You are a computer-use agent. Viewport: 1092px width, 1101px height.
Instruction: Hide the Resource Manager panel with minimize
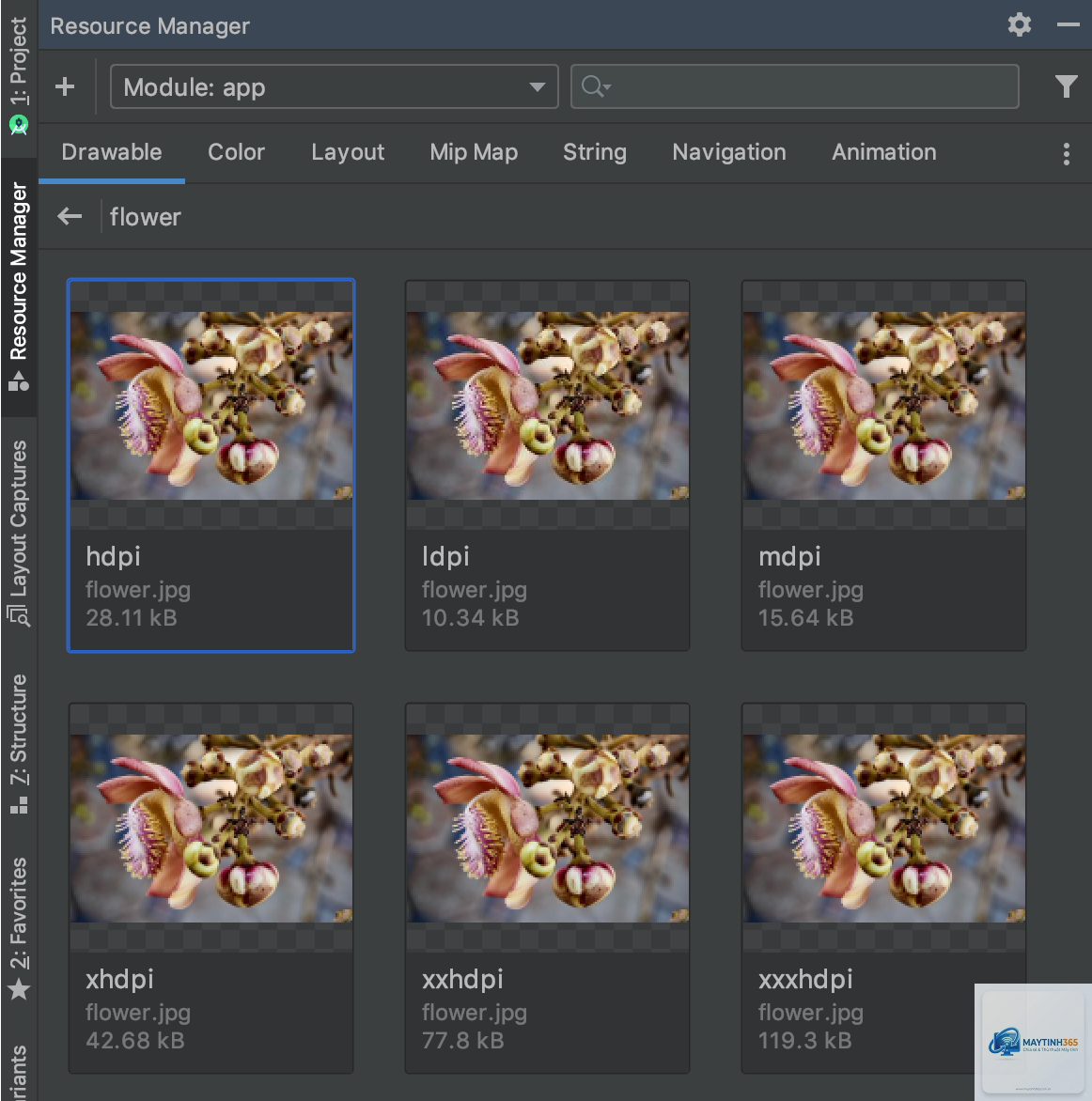coord(1068,24)
